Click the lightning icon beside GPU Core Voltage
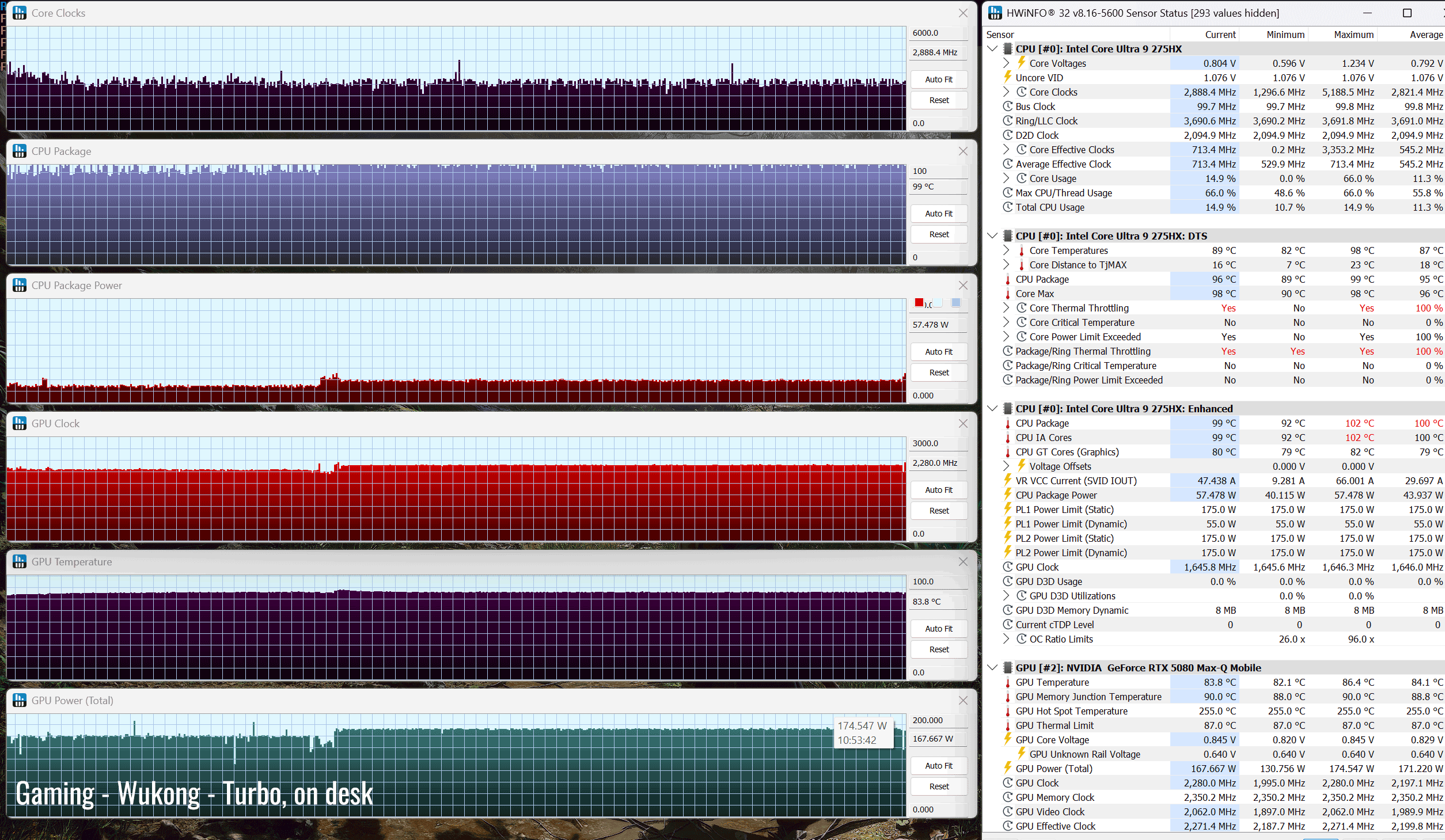The image size is (1445, 840). [x=1008, y=739]
